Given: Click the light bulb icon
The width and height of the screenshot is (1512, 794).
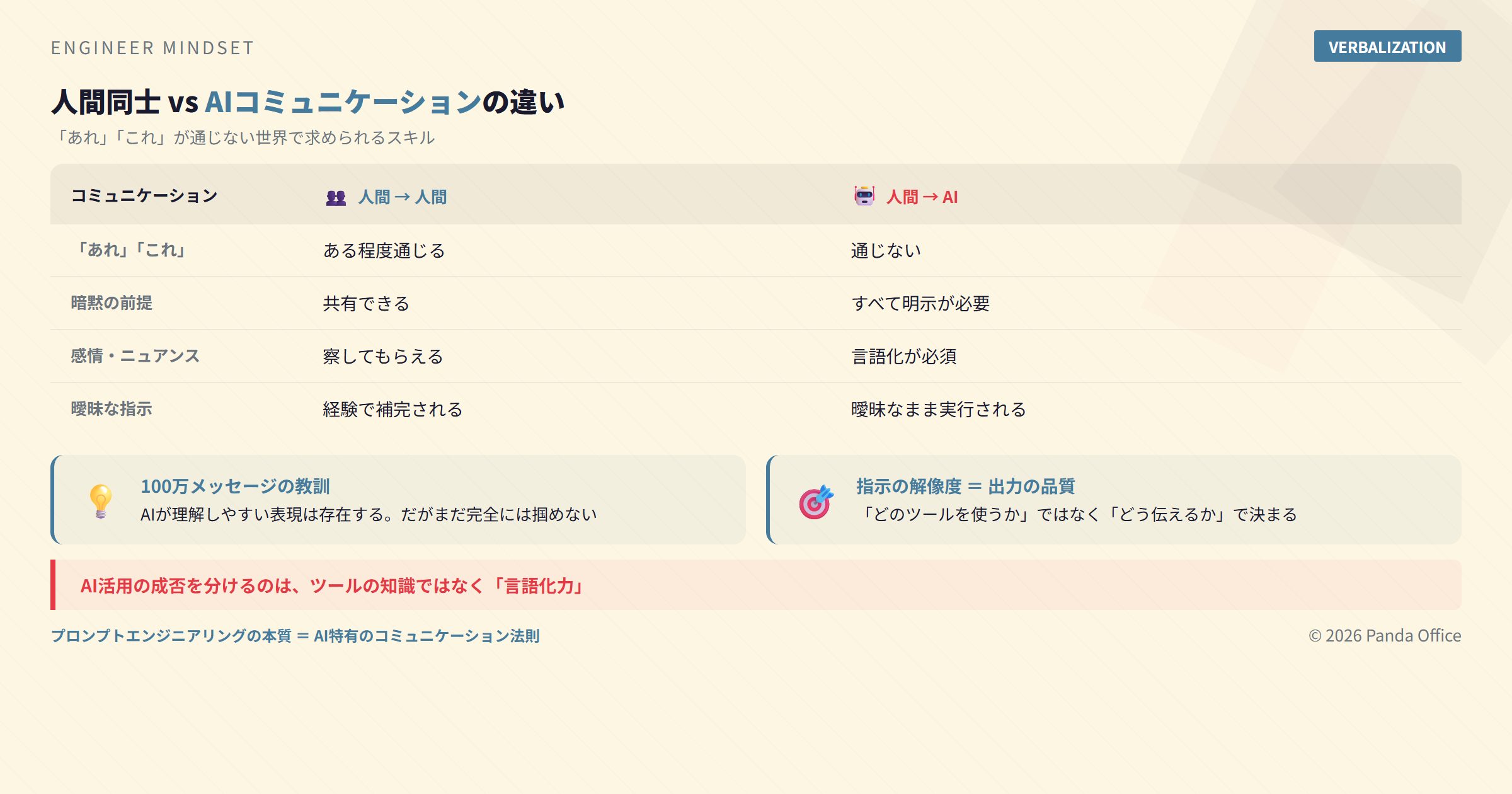Looking at the screenshot, I should pyautogui.click(x=101, y=501).
